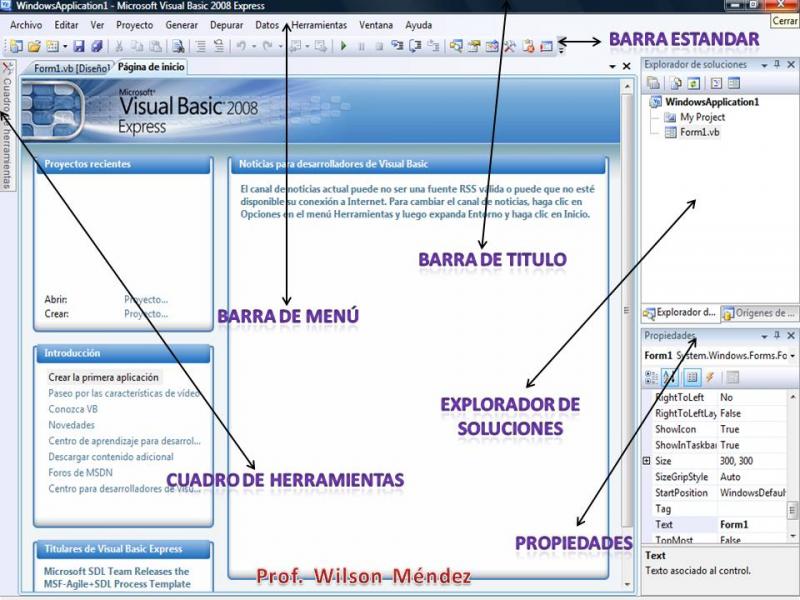Open the Add New Item dropdown arrow

[65, 46]
